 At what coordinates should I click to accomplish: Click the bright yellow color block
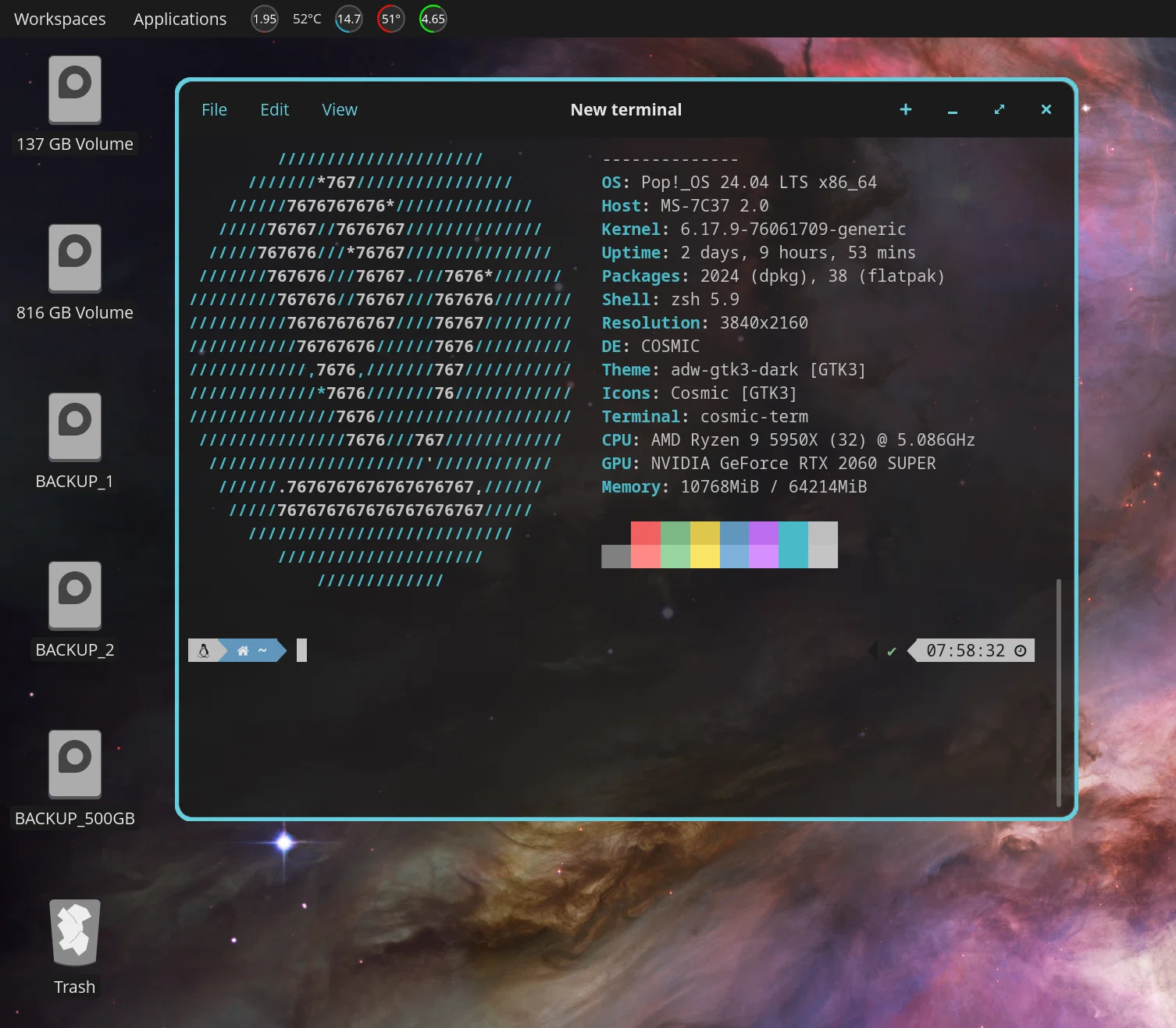pyautogui.click(x=705, y=557)
